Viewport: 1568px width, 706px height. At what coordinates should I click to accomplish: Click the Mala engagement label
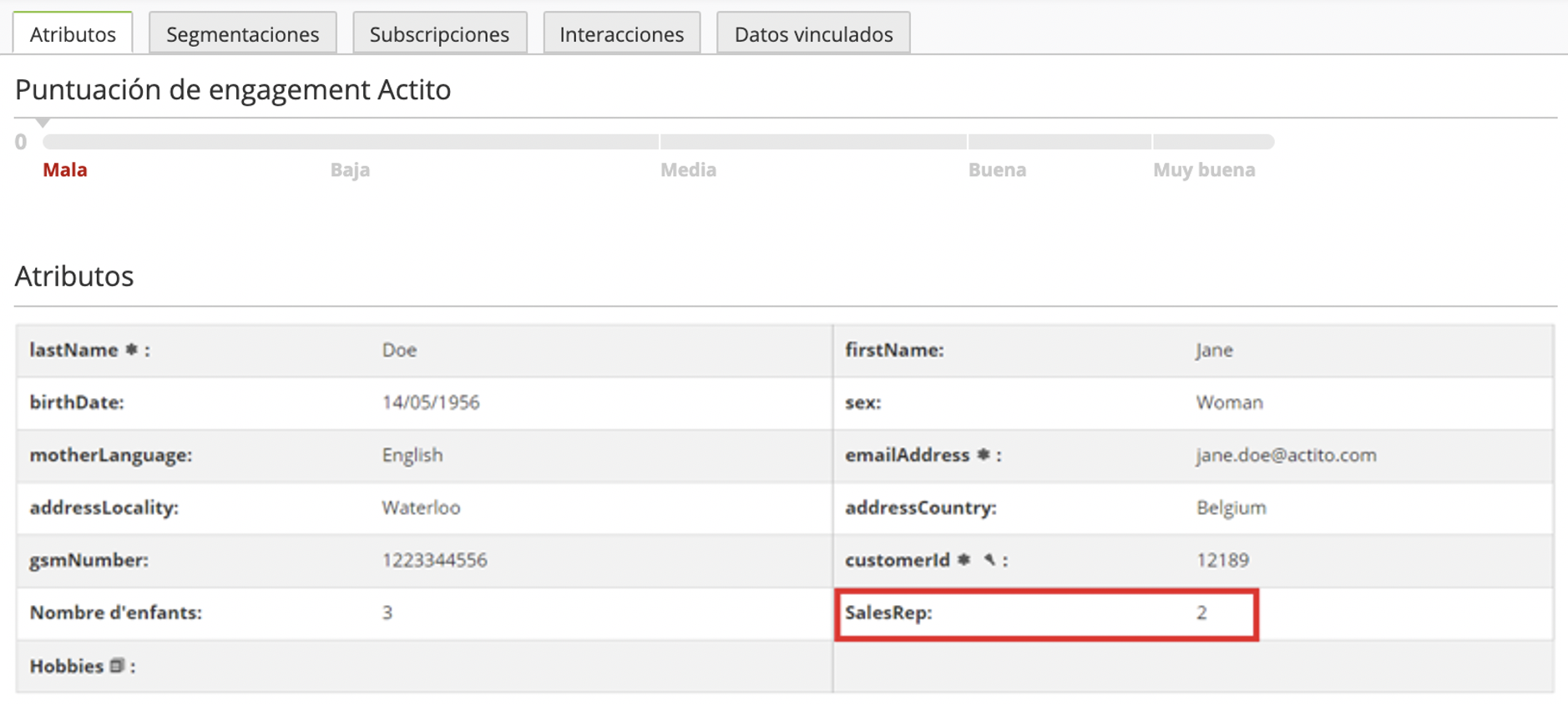65,169
